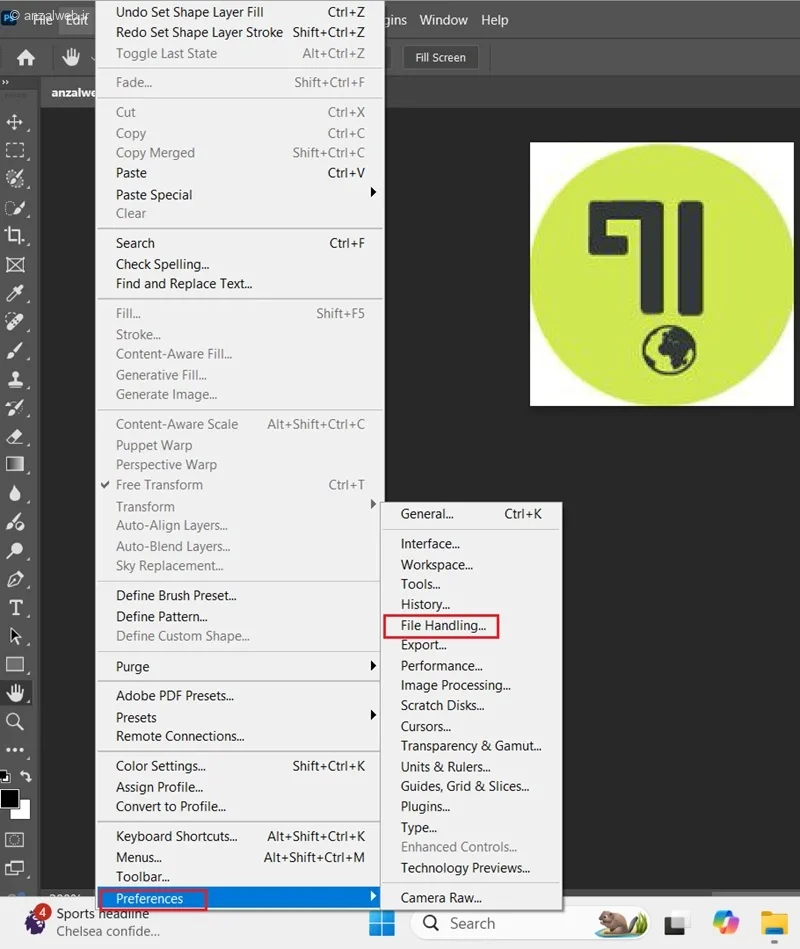Screen dimensions: 800x949
Task: Select the Rectangle shape tool
Action: pyautogui.click(x=15, y=665)
